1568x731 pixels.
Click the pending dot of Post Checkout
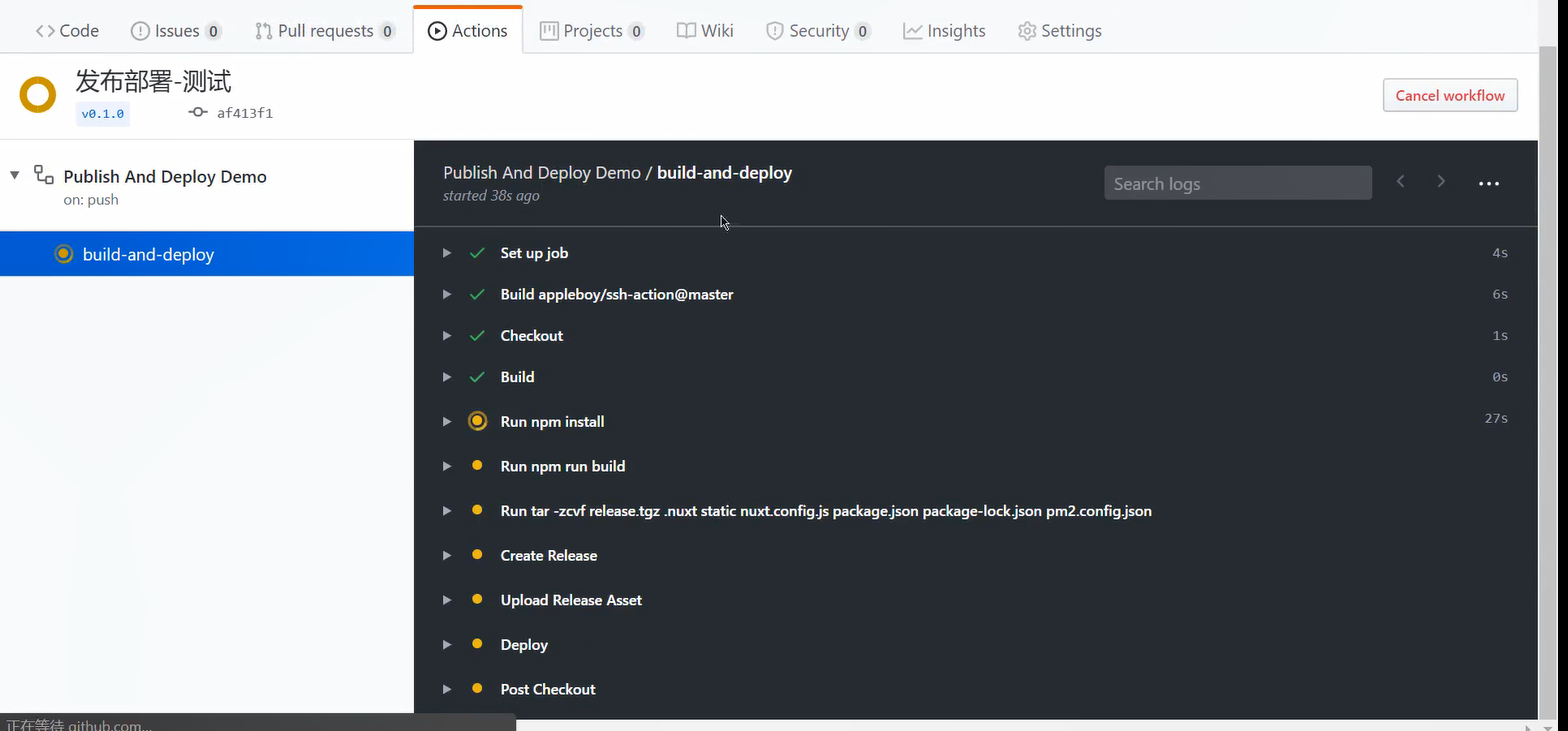477,688
